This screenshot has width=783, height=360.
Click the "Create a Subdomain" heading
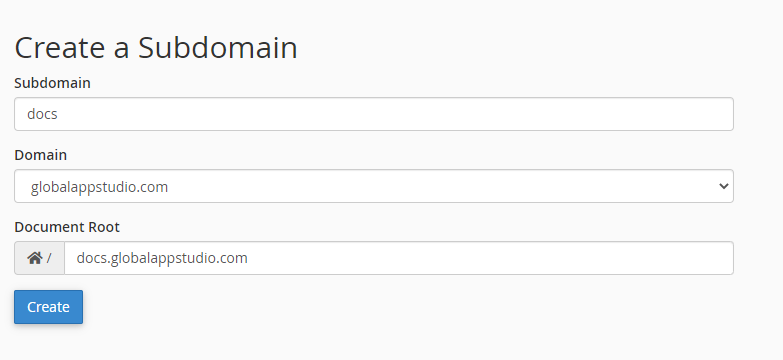156,48
